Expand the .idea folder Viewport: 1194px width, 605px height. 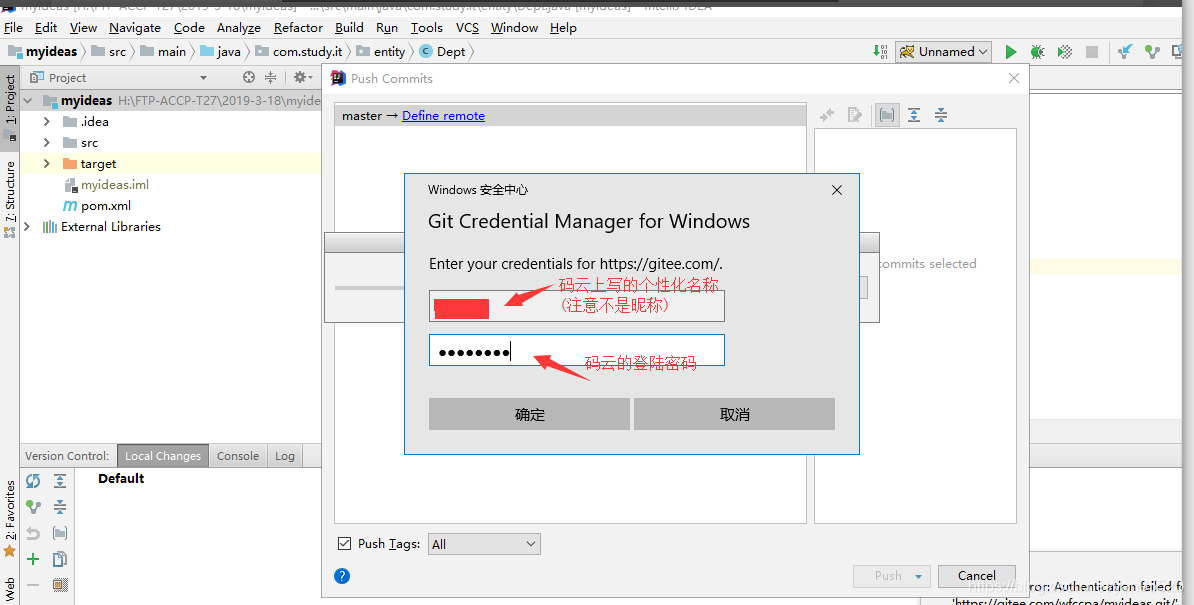[46, 122]
